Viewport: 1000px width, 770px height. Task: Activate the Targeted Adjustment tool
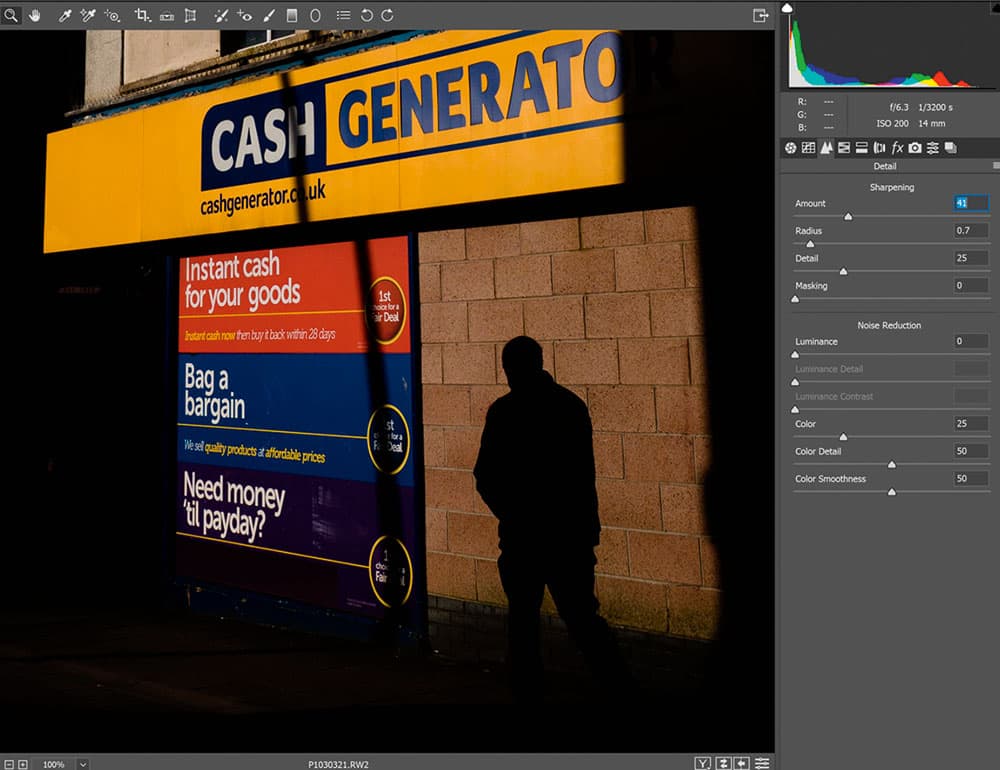tap(112, 15)
